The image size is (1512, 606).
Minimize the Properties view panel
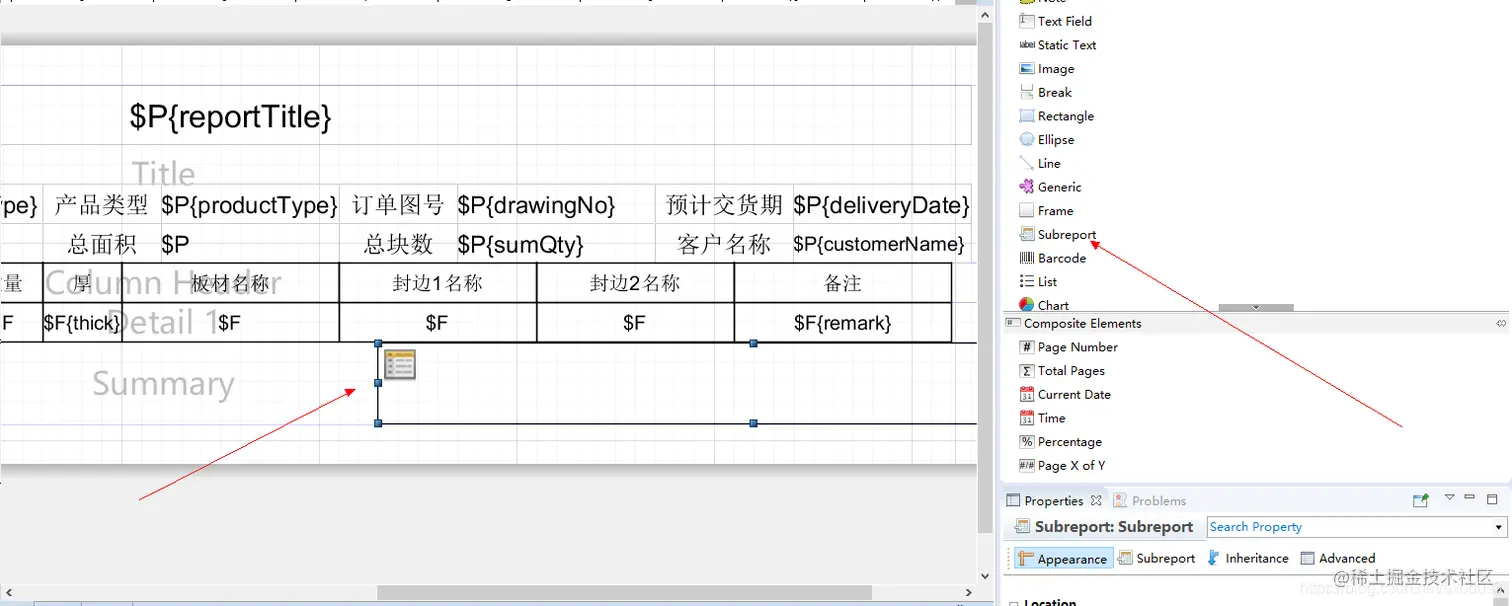[1470, 498]
